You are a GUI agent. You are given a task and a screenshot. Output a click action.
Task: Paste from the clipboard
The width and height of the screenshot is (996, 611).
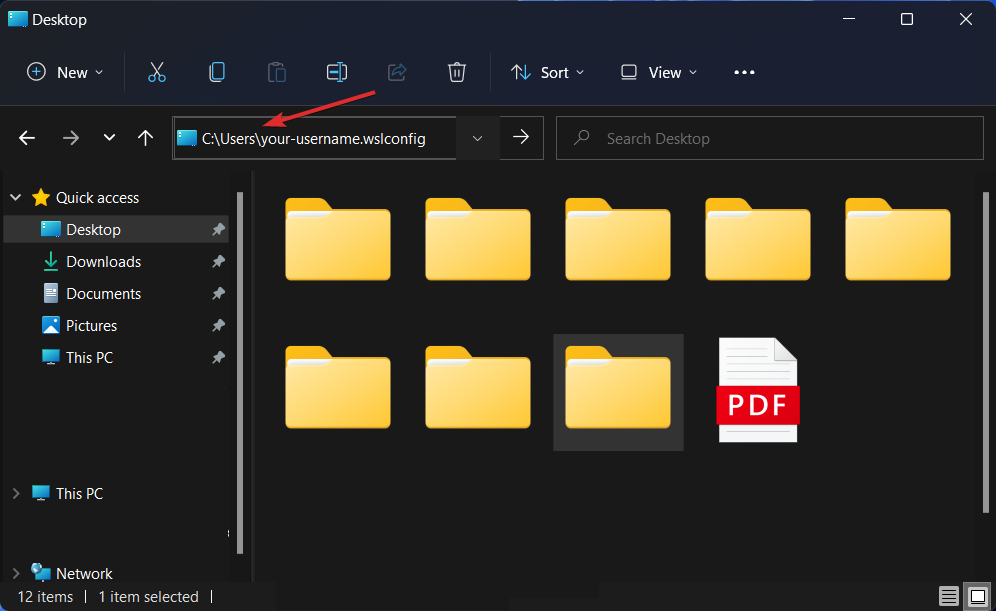[x=276, y=71]
